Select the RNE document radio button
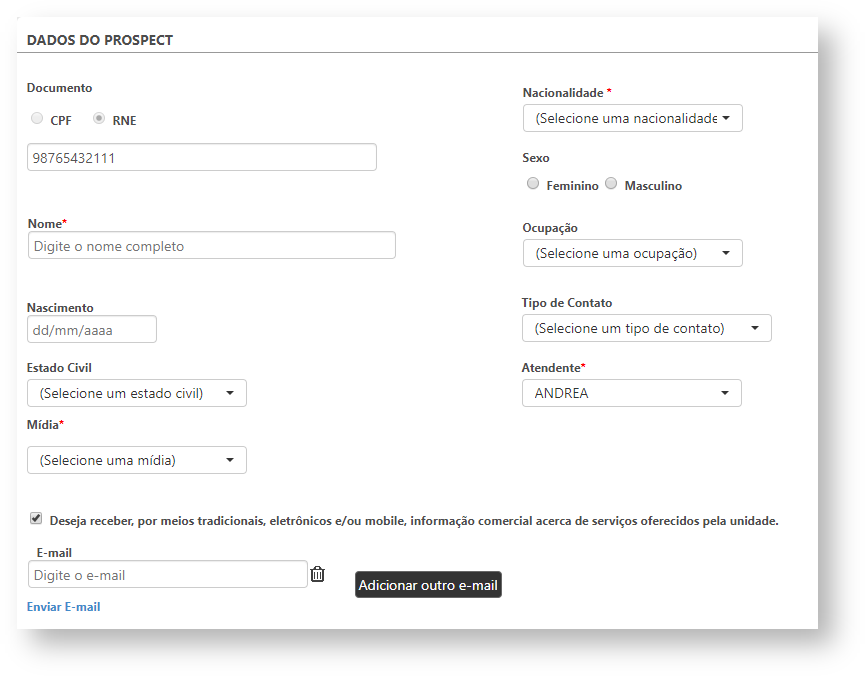 (99, 119)
